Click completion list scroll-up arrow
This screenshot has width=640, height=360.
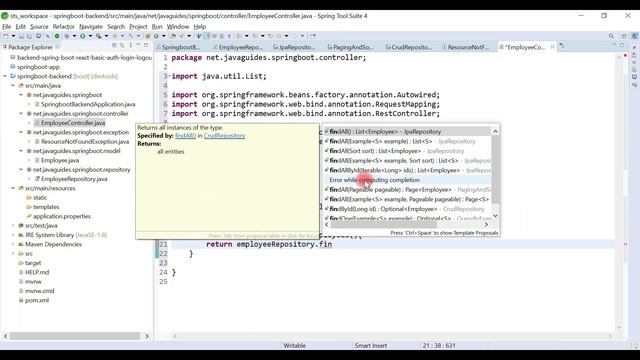pos(495,131)
